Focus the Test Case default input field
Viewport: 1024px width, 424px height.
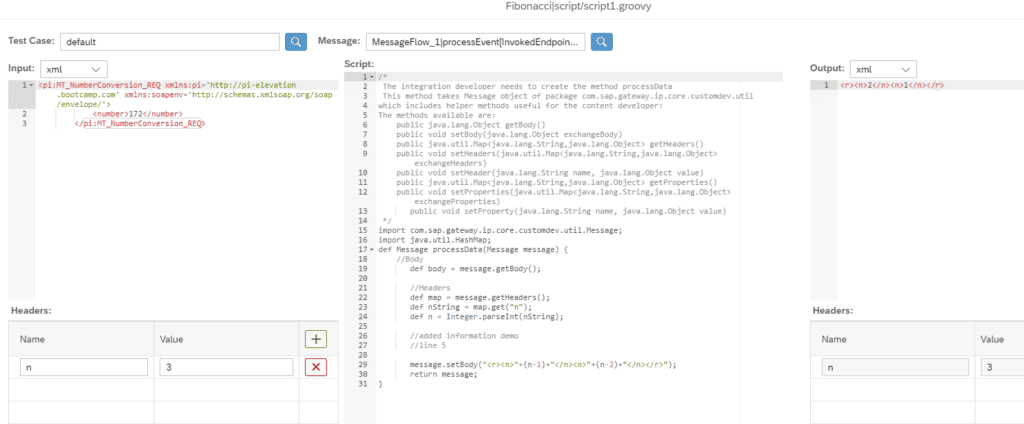[x=170, y=41]
